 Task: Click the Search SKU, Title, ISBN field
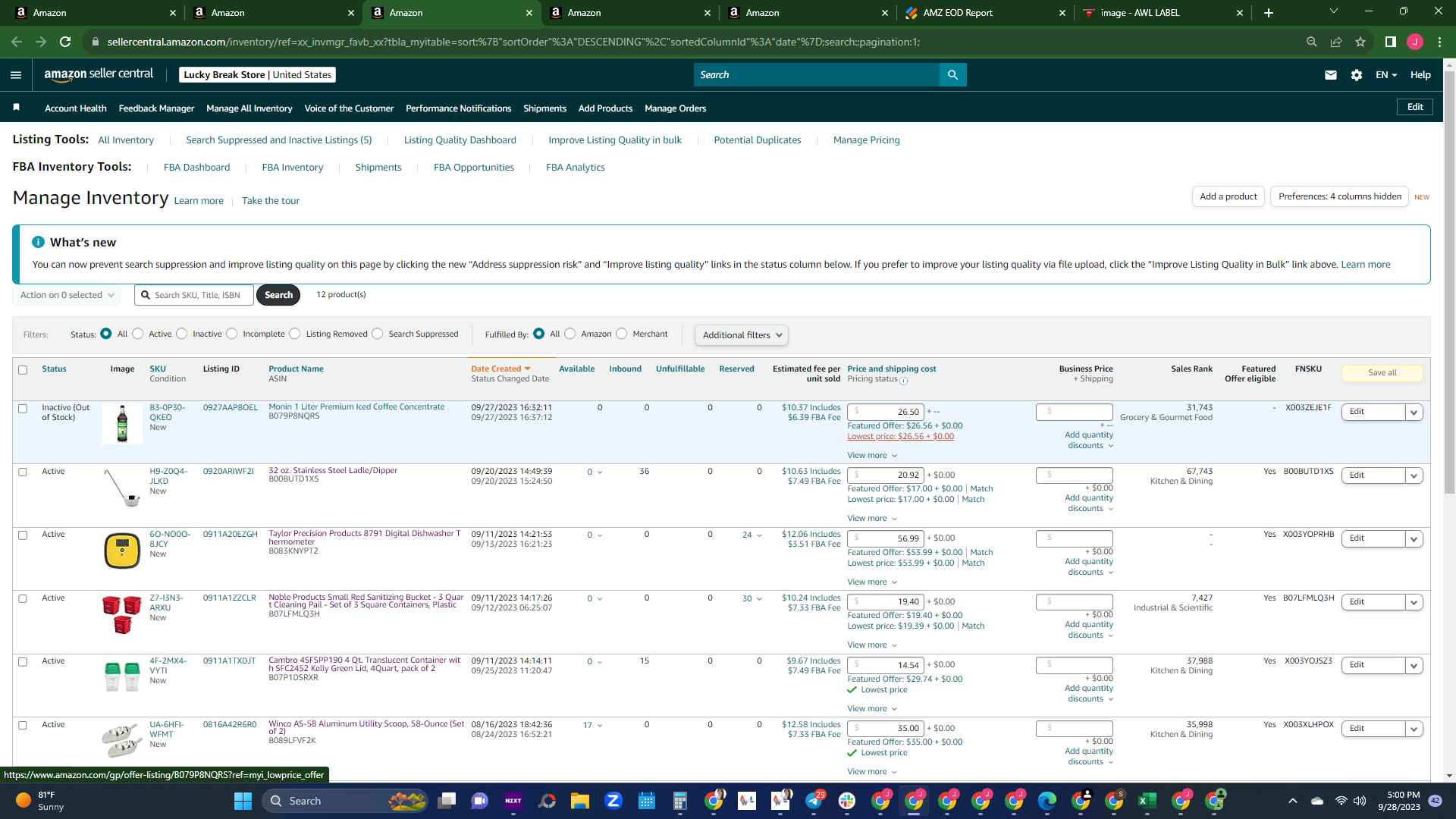pos(194,295)
